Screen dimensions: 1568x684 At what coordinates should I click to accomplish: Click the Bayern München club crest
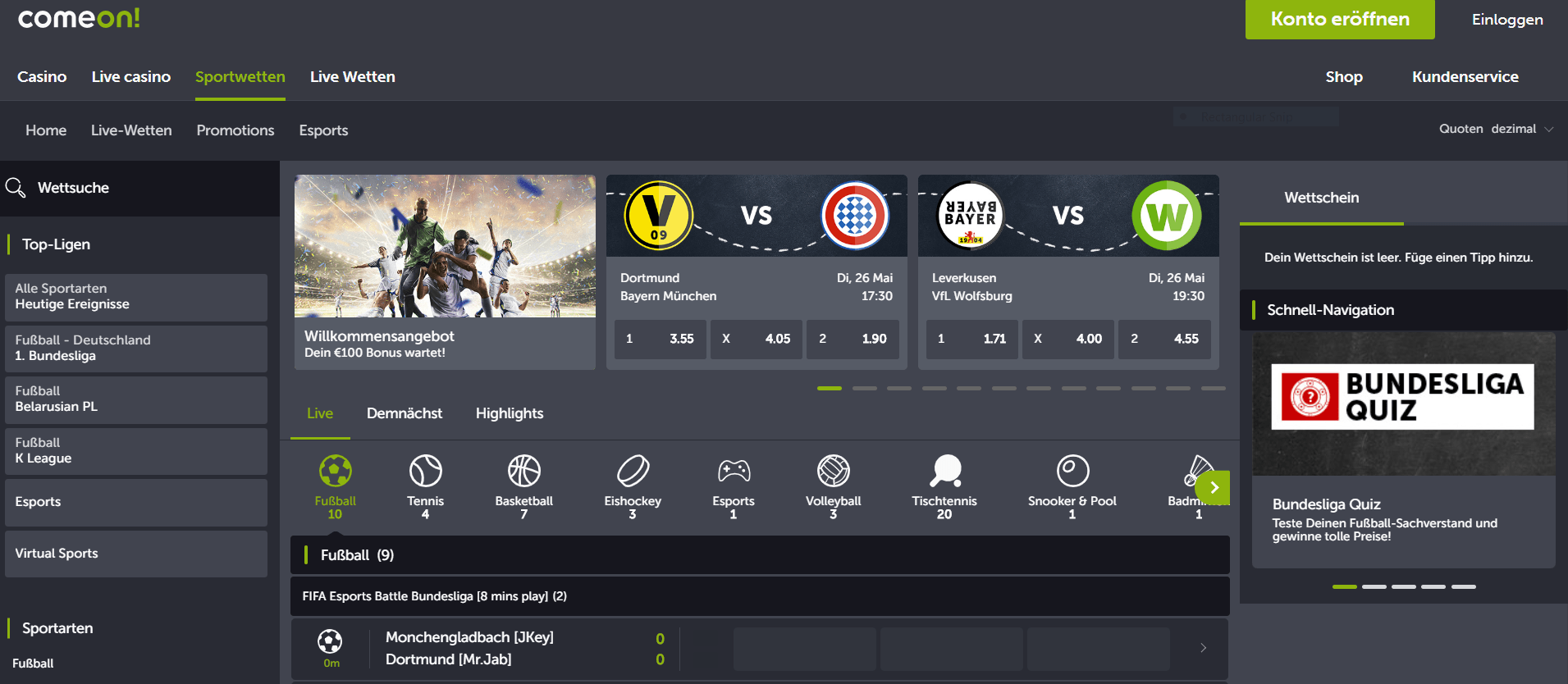(x=855, y=216)
